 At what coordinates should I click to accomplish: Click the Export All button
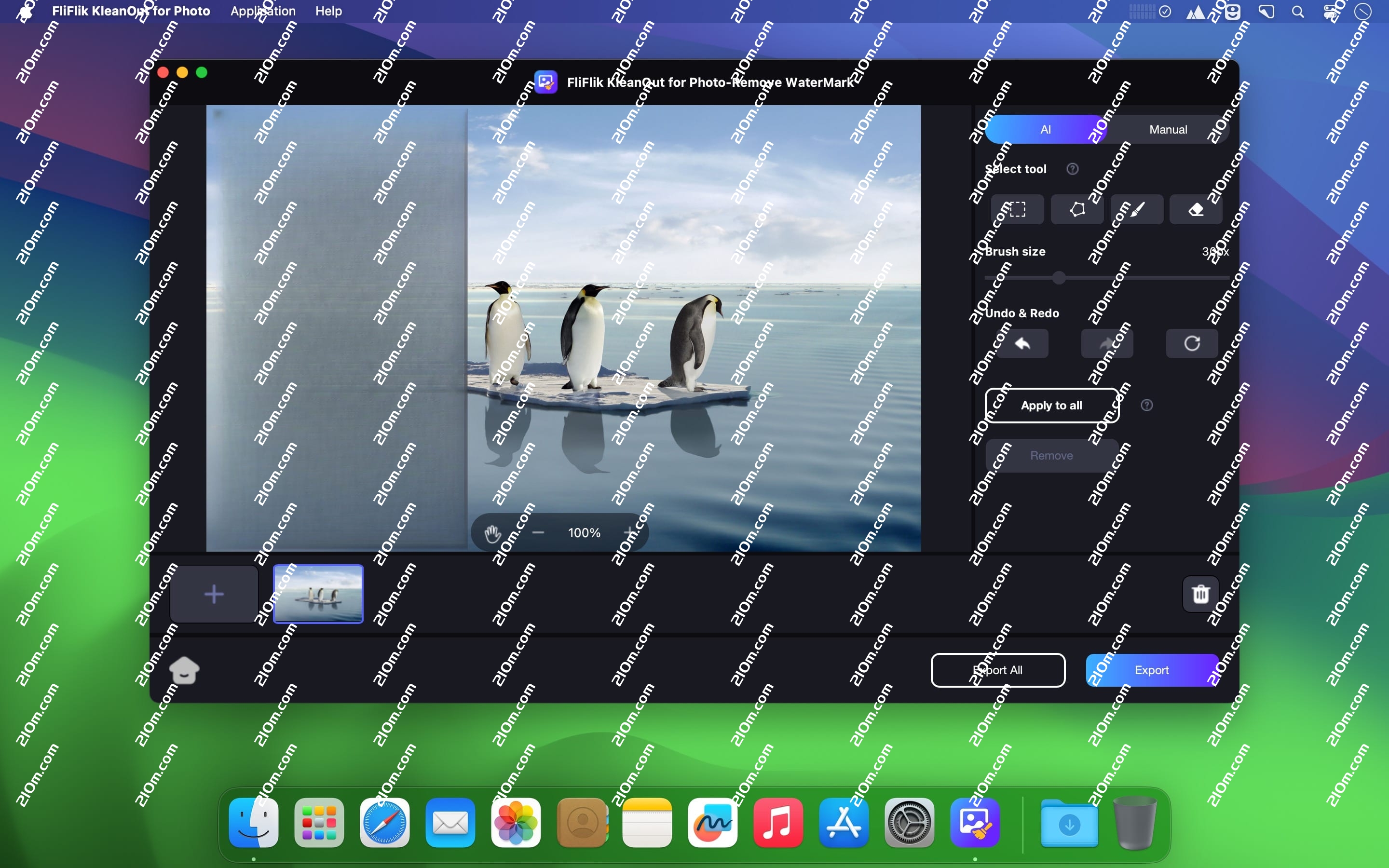tap(997, 670)
